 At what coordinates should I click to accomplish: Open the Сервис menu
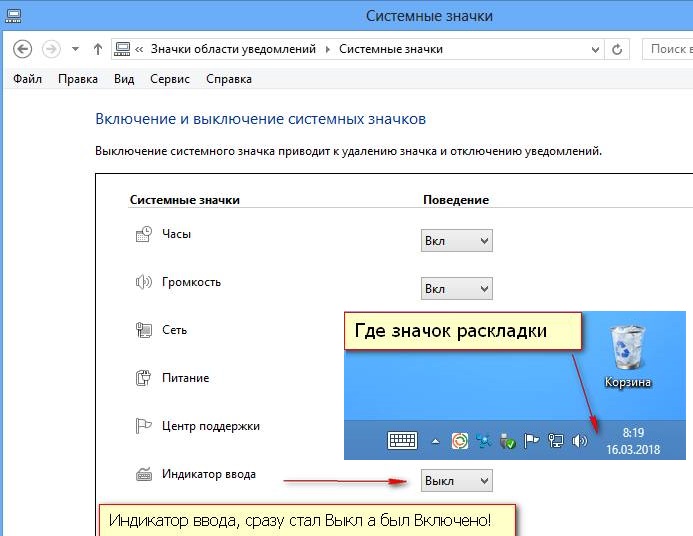pos(170,79)
